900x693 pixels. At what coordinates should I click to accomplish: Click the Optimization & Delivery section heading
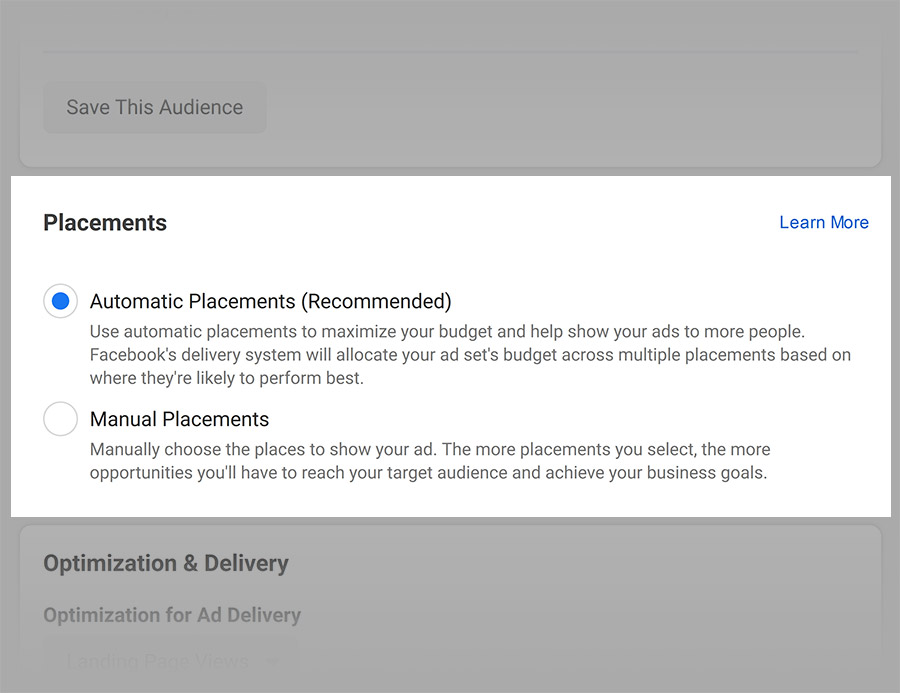point(166,563)
